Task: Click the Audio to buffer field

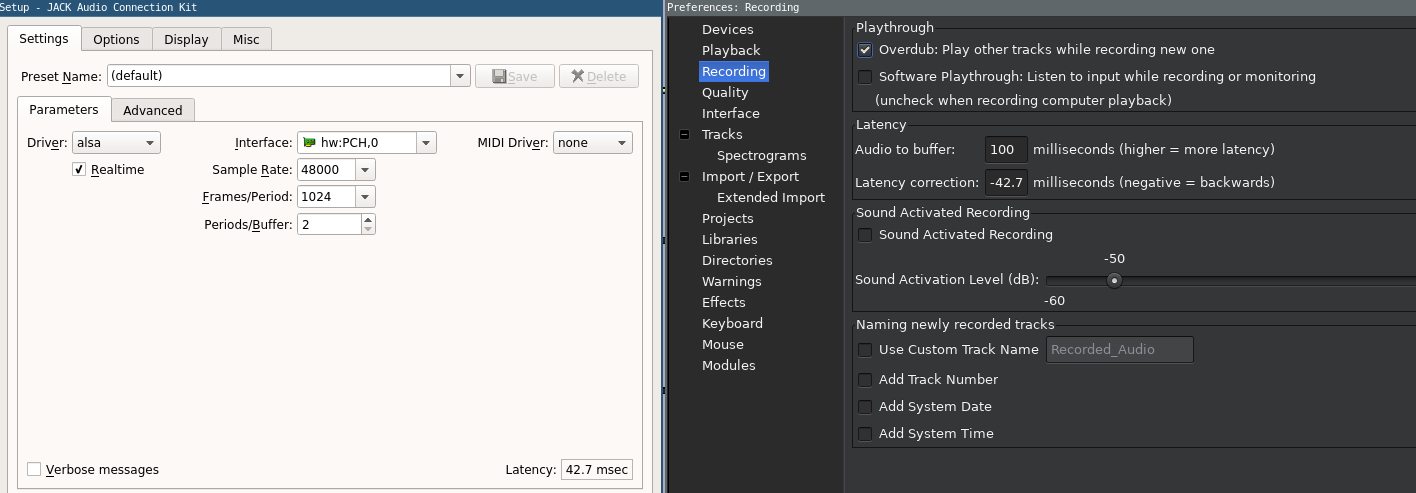Action: pyautogui.click(x=1006, y=150)
